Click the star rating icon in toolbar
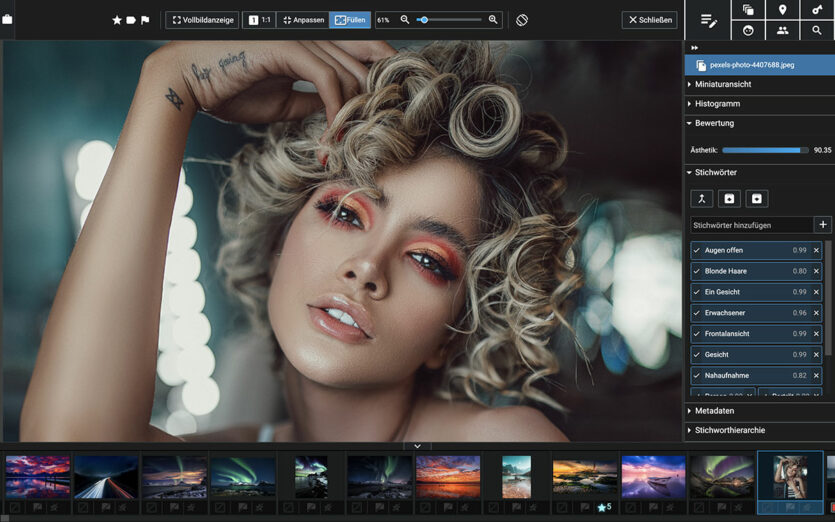Viewport: 835px width, 522px height. (x=117, y=20)
